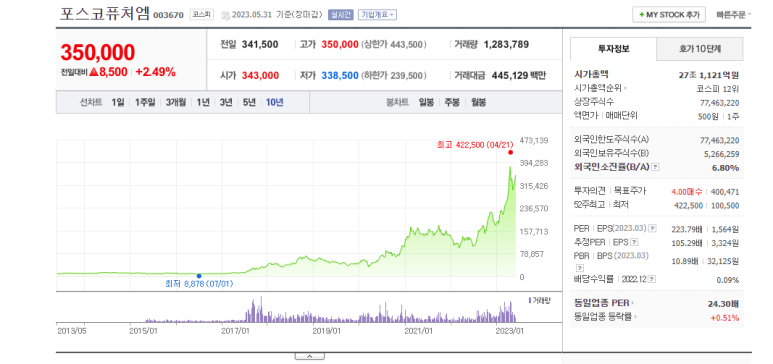Click help icon beside 배당수익률 2022.12
The height and width of the screenshot is (364, 773).
(x=652, y=279)
